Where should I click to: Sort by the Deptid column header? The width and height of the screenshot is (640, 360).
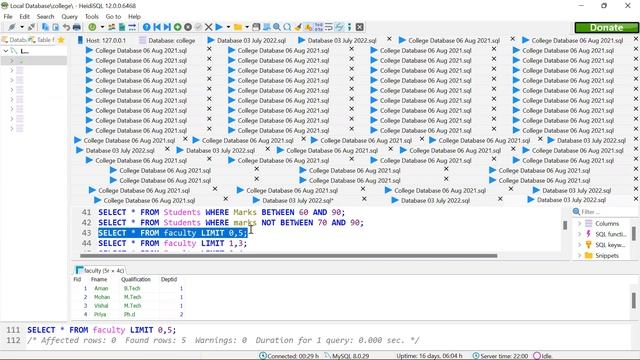pos(169,280)
